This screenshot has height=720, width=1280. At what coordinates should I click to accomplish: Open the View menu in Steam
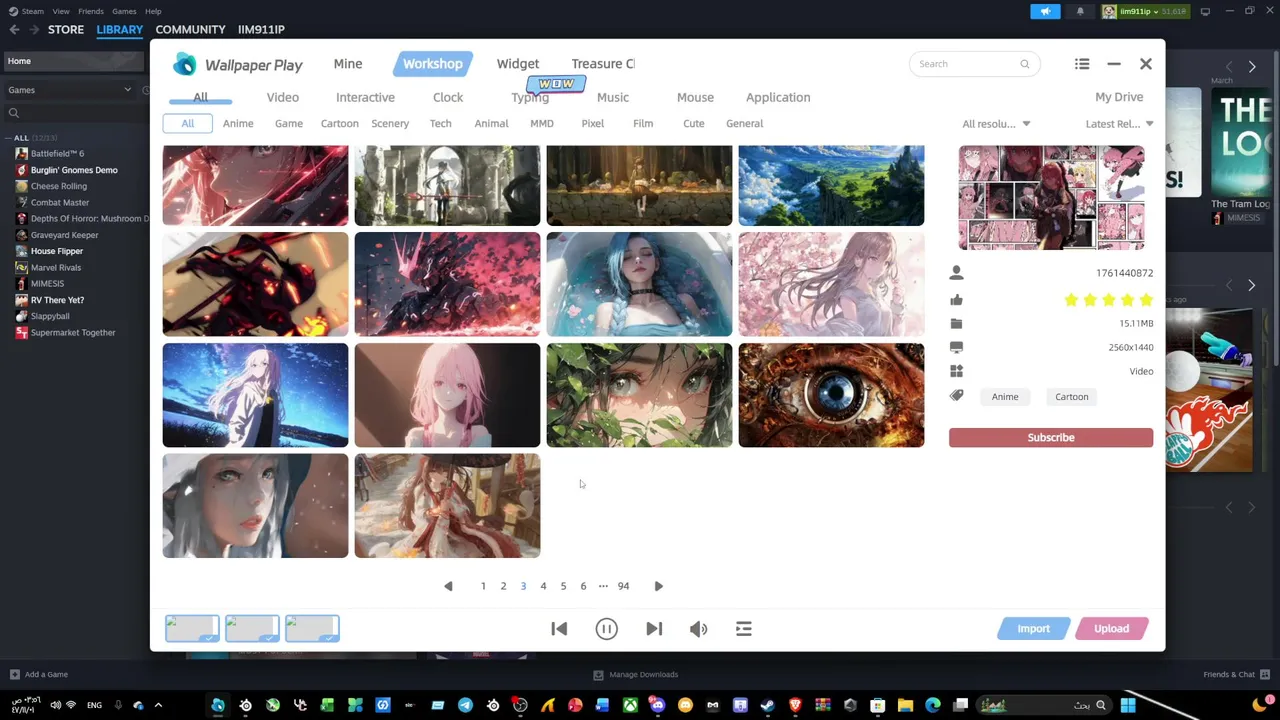61,11
